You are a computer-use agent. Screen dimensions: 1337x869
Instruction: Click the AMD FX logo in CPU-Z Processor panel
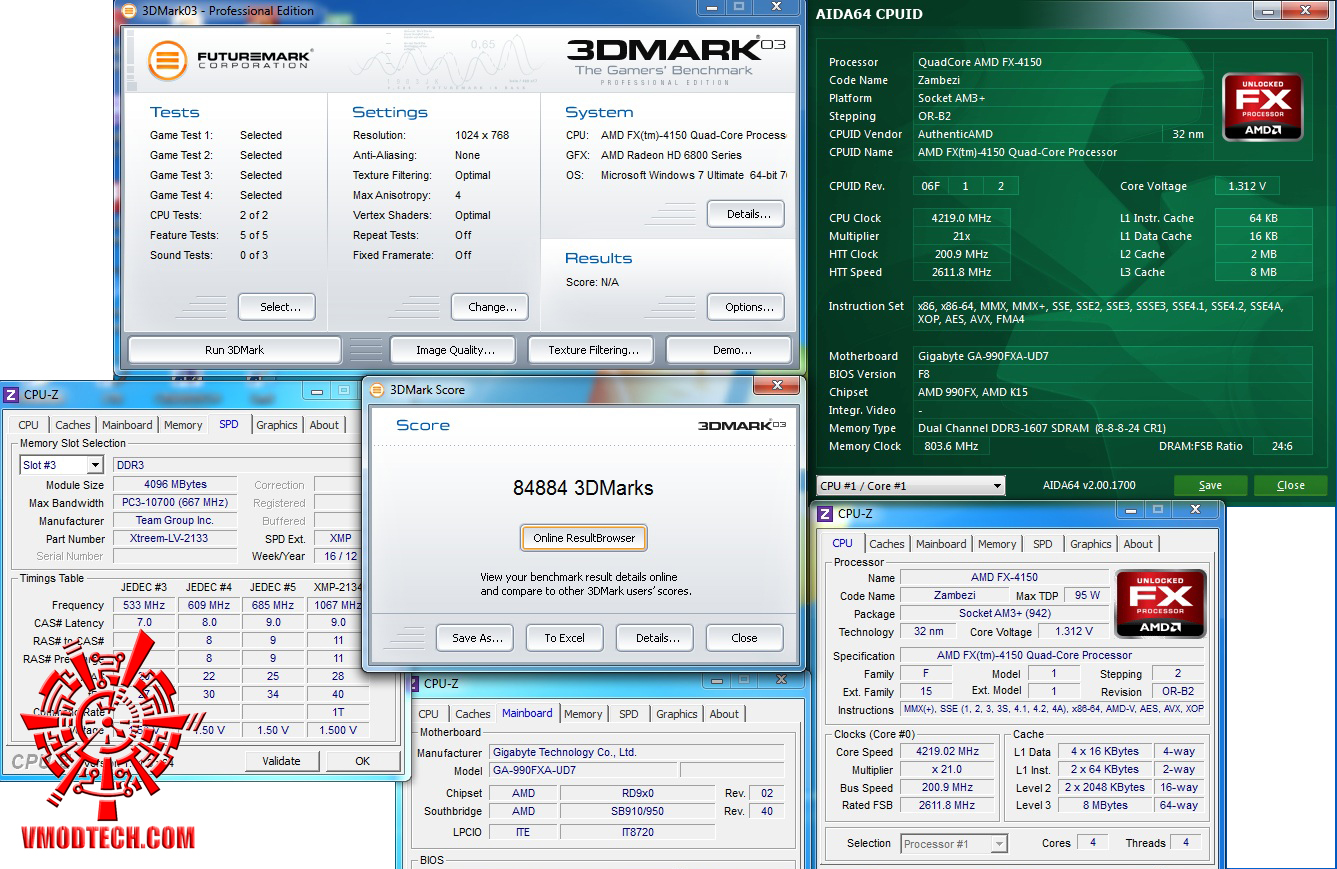click(x=1160, y=605)
